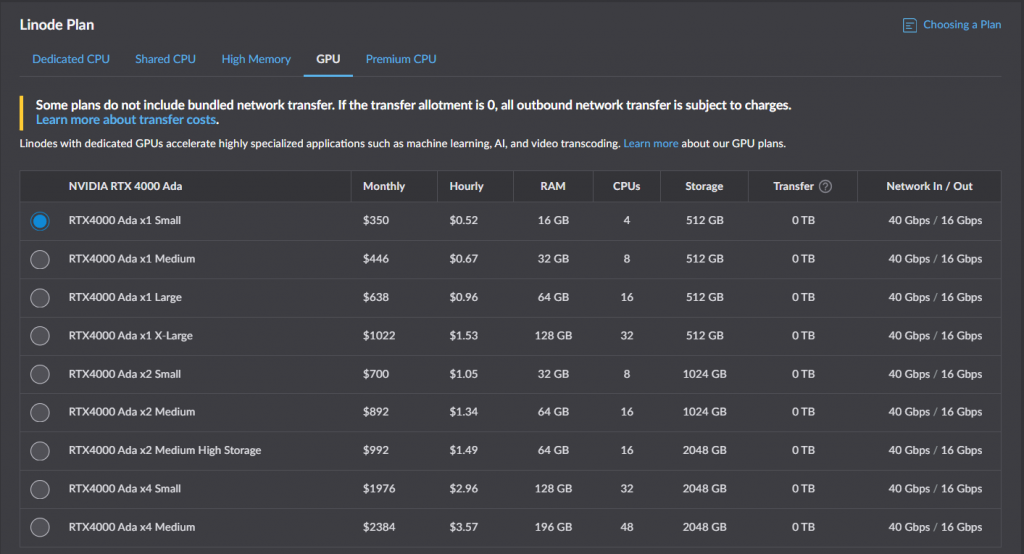Select RTX4000 Ada x2 Medium High Storage
Screen dimensions: 1024x554
tap(40, 450)
